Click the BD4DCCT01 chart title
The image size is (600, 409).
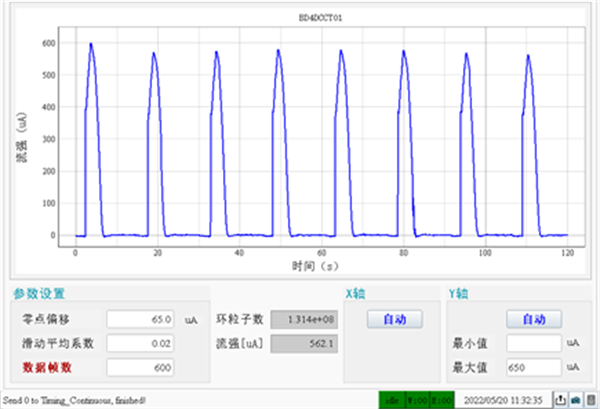click(x=321, y=18)
